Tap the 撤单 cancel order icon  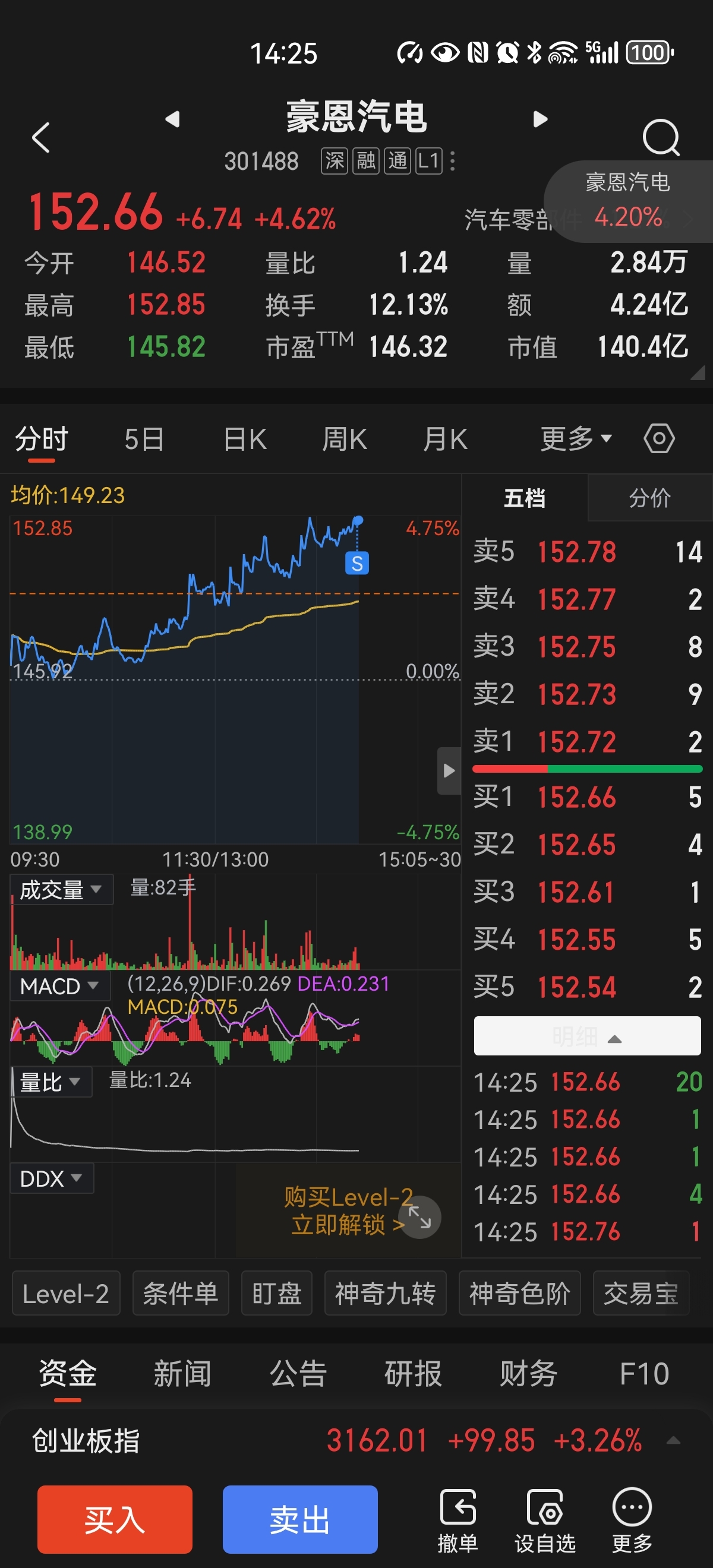[458, 1521]
